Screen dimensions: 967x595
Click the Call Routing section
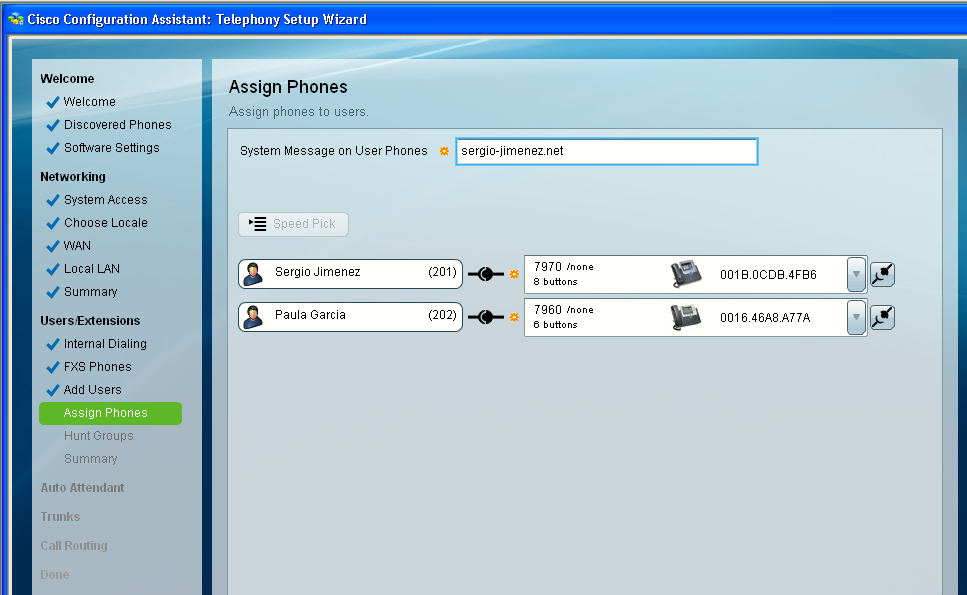coord(73,546)
